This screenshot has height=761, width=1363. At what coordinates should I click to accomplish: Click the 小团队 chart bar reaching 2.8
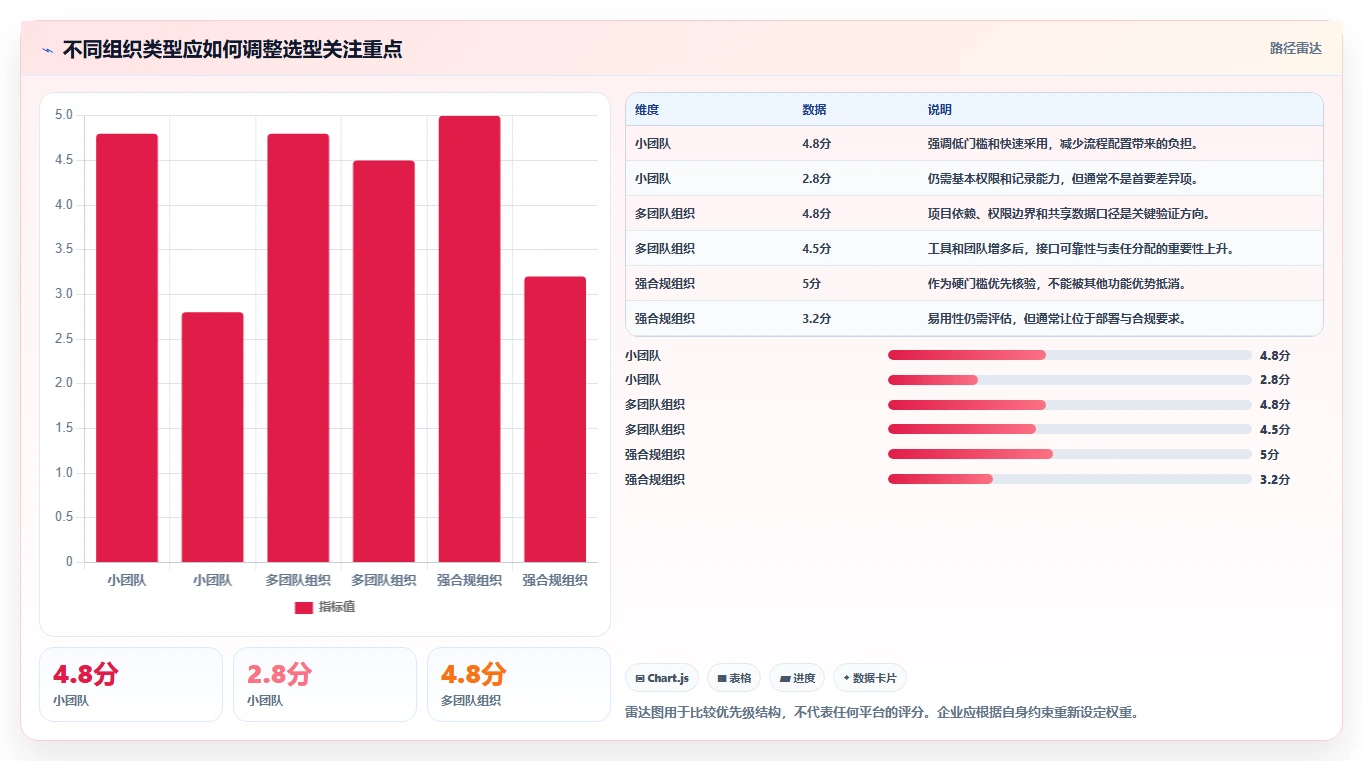212,437
